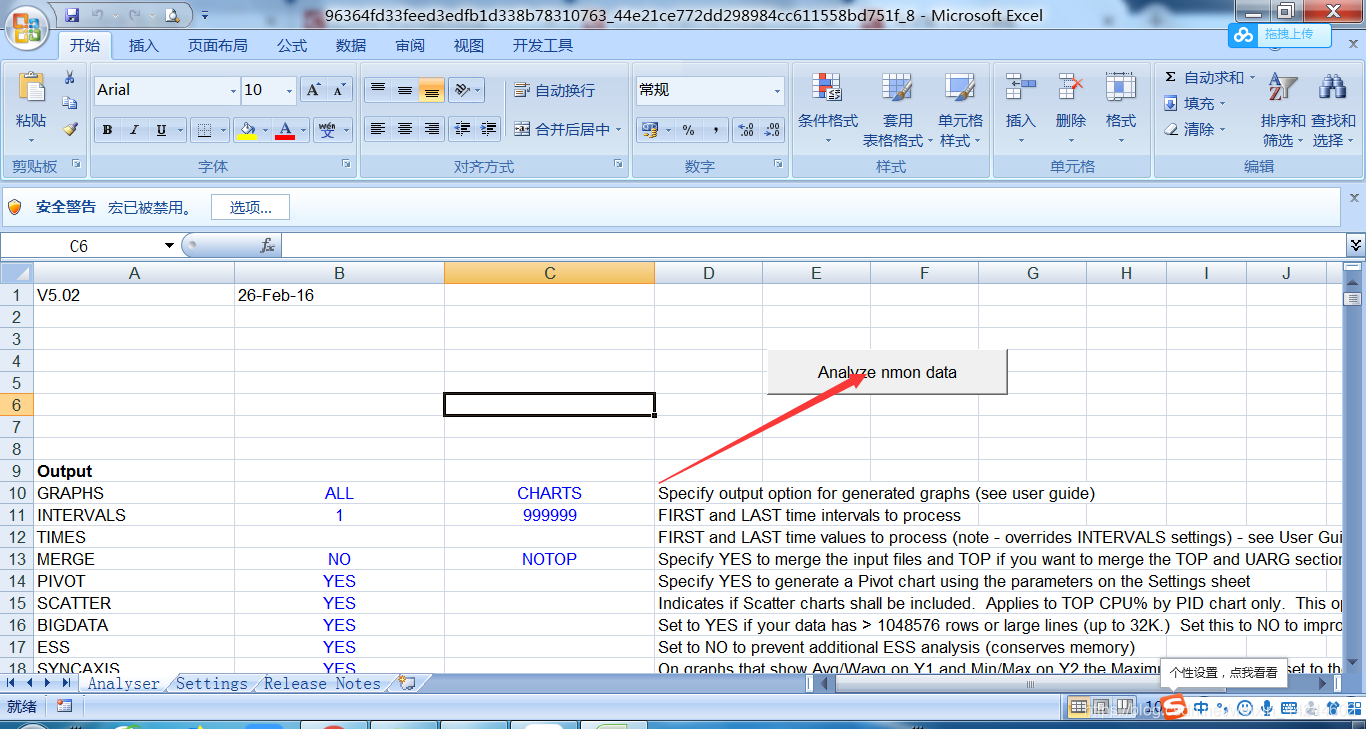Click the Save icon in quick access toolbar

coord(72,15)
